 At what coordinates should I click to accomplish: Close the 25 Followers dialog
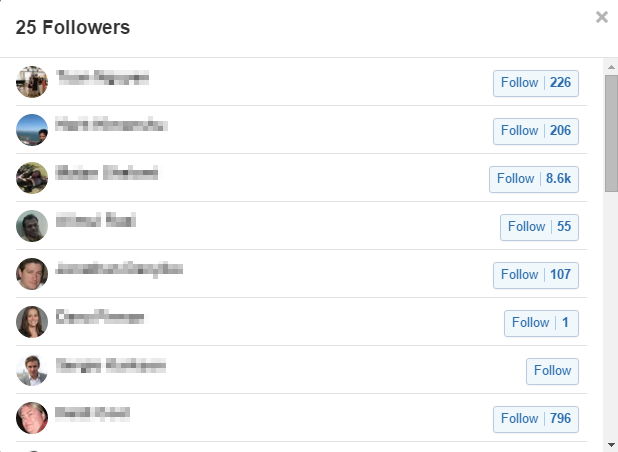click(601, 17)
